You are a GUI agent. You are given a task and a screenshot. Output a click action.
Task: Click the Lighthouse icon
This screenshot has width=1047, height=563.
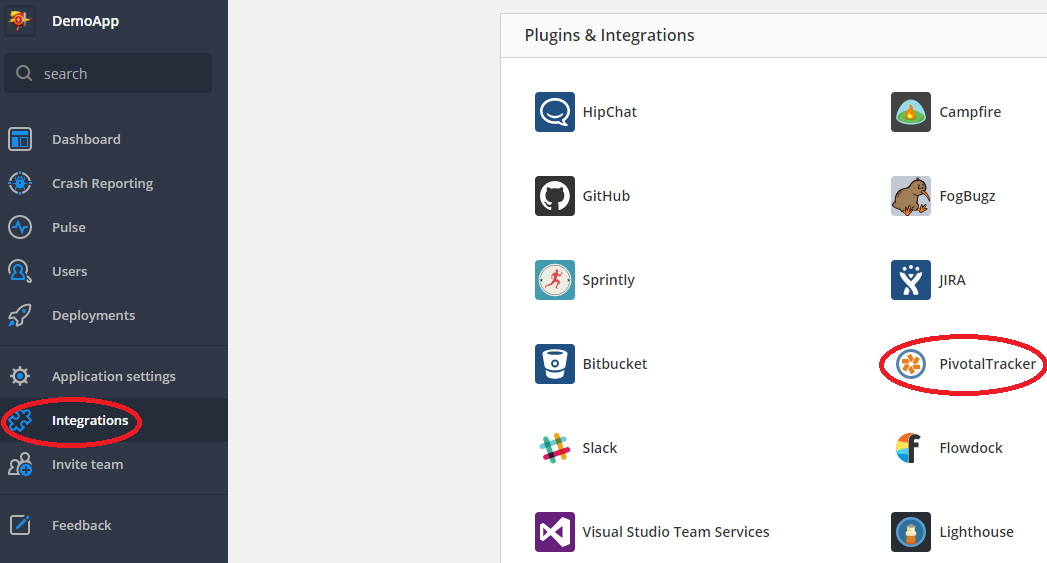pyautogui.click(x=911, y=532)
